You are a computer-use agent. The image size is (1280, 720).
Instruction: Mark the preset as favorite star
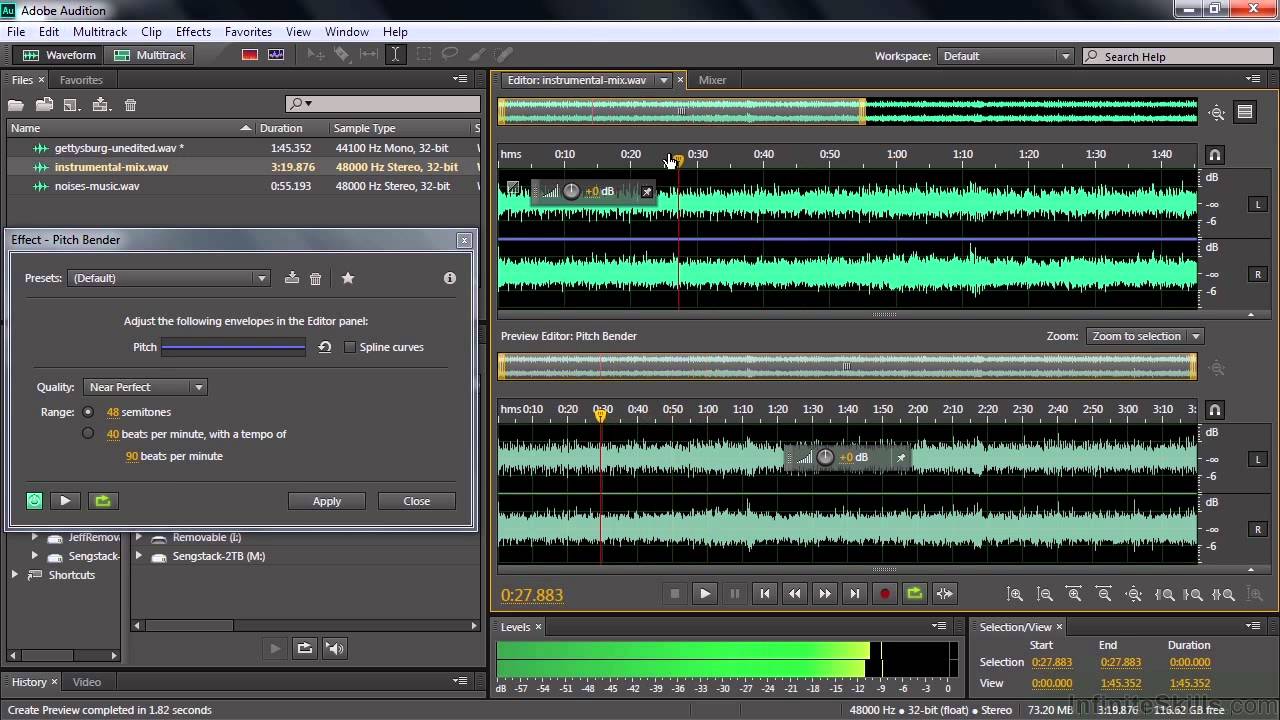(x=348, y=278)
